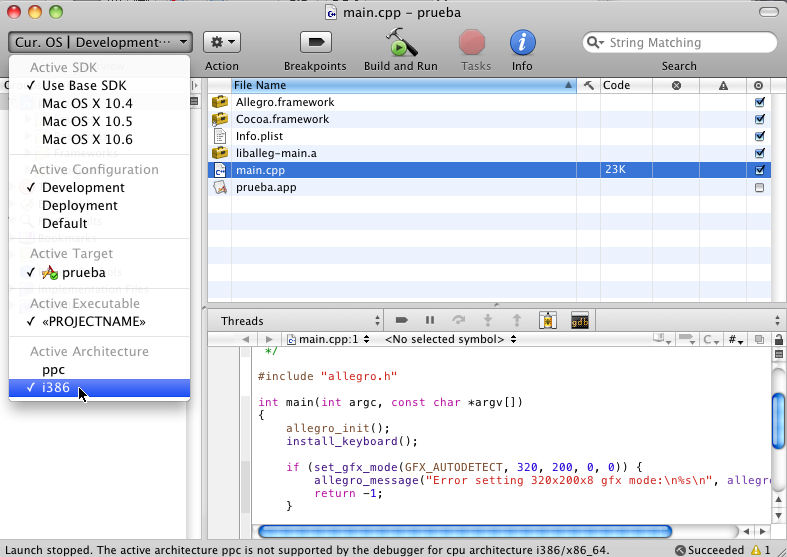Choose Mac OS X 10.6 SDK
787x557 pixels.
click(99, 140)
